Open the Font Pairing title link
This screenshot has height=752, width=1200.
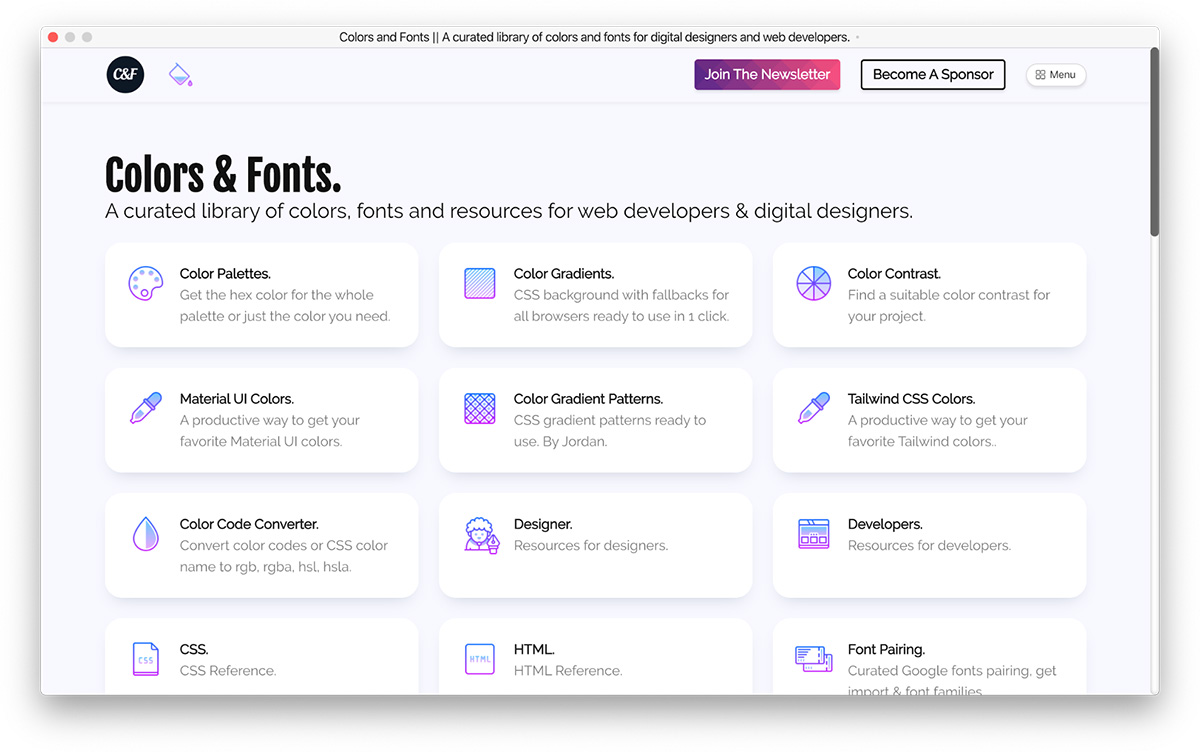pos(886,649)
